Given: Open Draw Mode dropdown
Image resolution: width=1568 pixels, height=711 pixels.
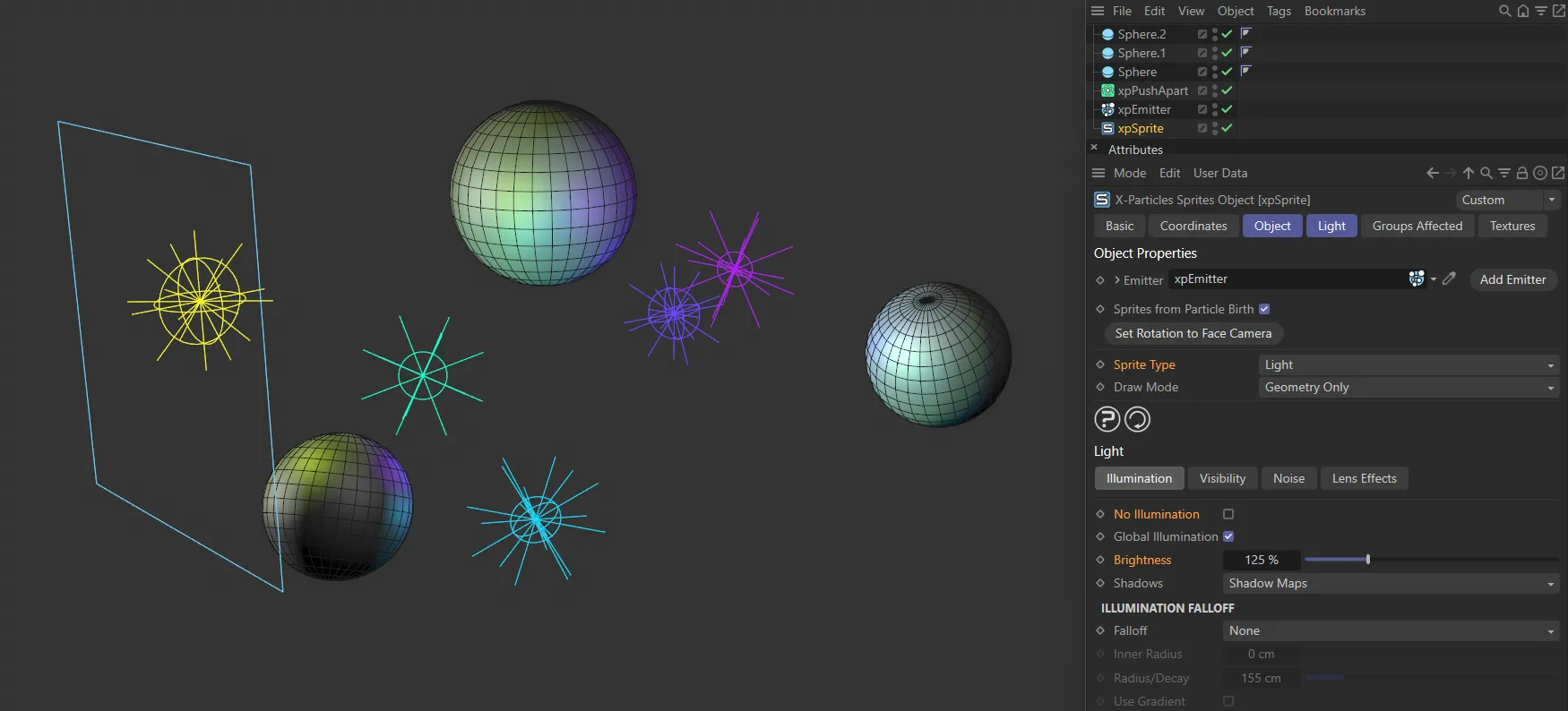Looking at the screenshot, I should click(1409, 387).
